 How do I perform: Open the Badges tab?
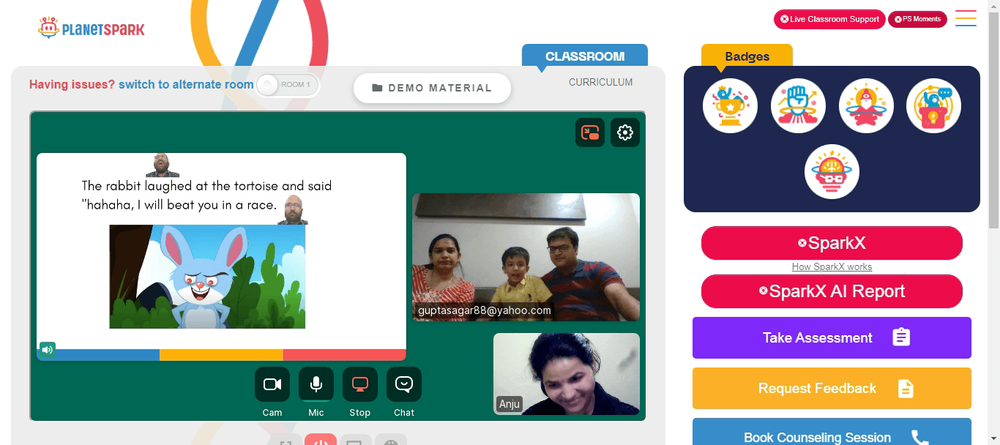[747, 56]
